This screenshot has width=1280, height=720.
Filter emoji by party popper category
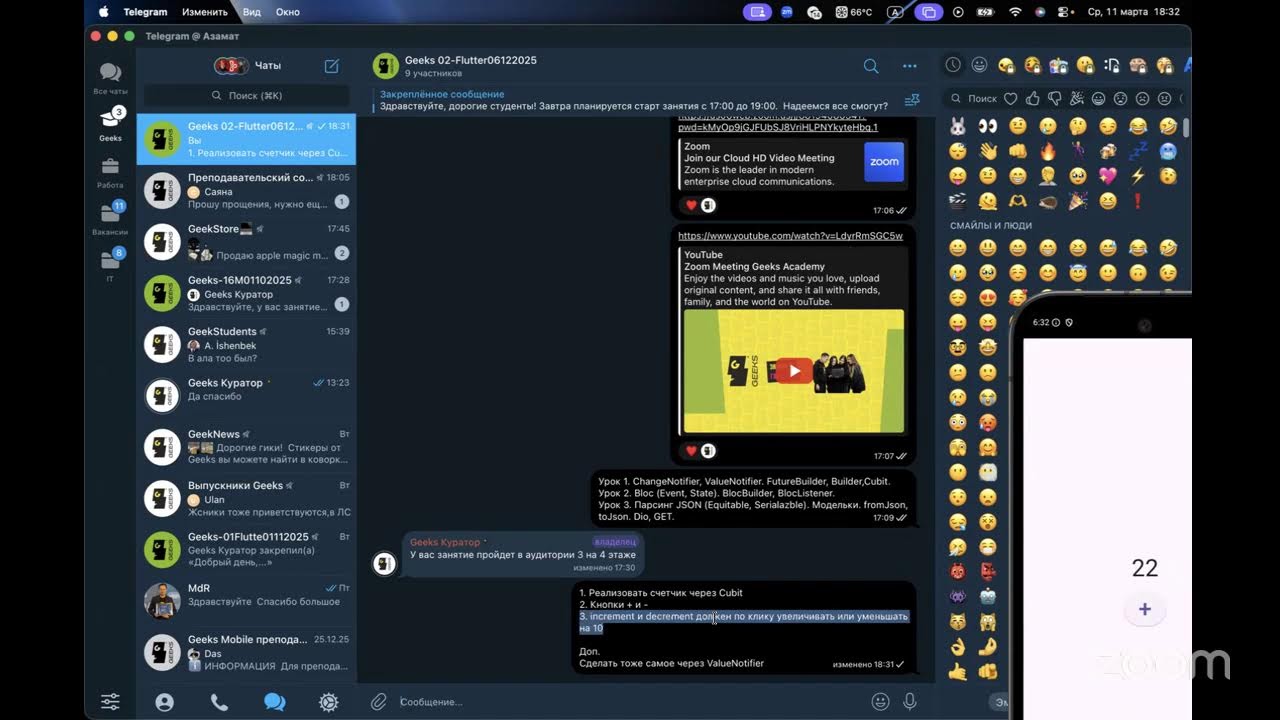click(1076, 98)
